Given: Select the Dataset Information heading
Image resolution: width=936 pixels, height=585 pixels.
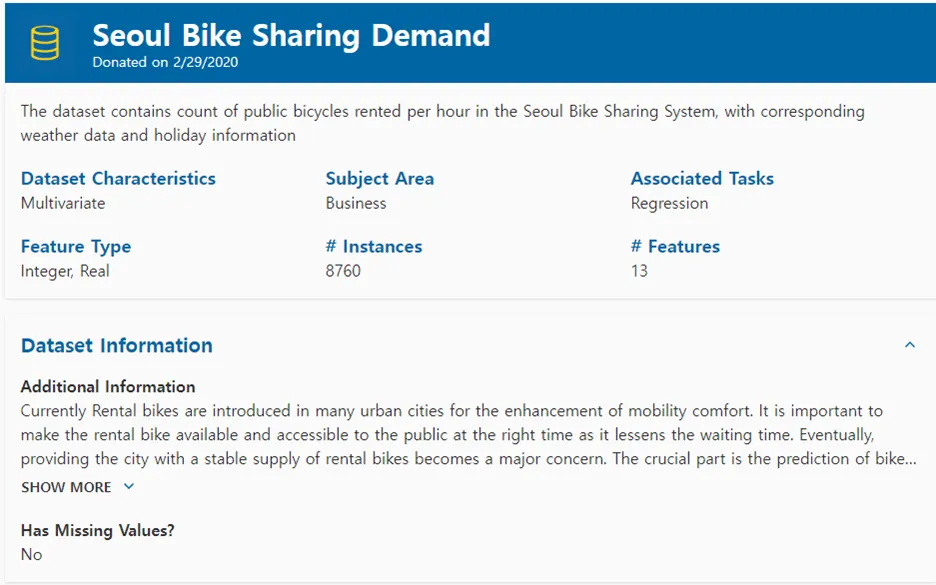Looking at the screenshot, I should pyautogui.click(x=117, y=345).
